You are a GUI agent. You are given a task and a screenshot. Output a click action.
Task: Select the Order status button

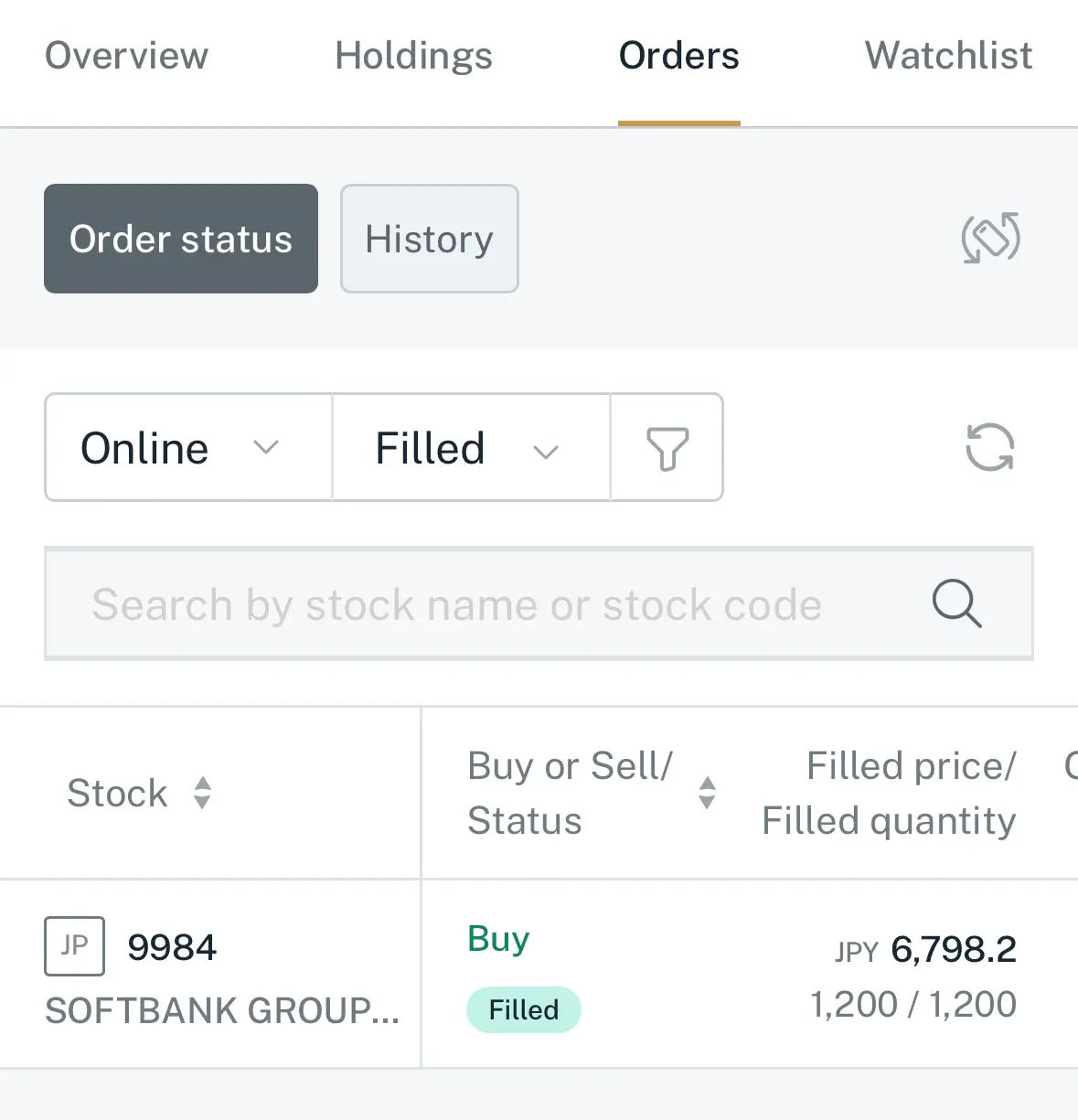[181, 239]
